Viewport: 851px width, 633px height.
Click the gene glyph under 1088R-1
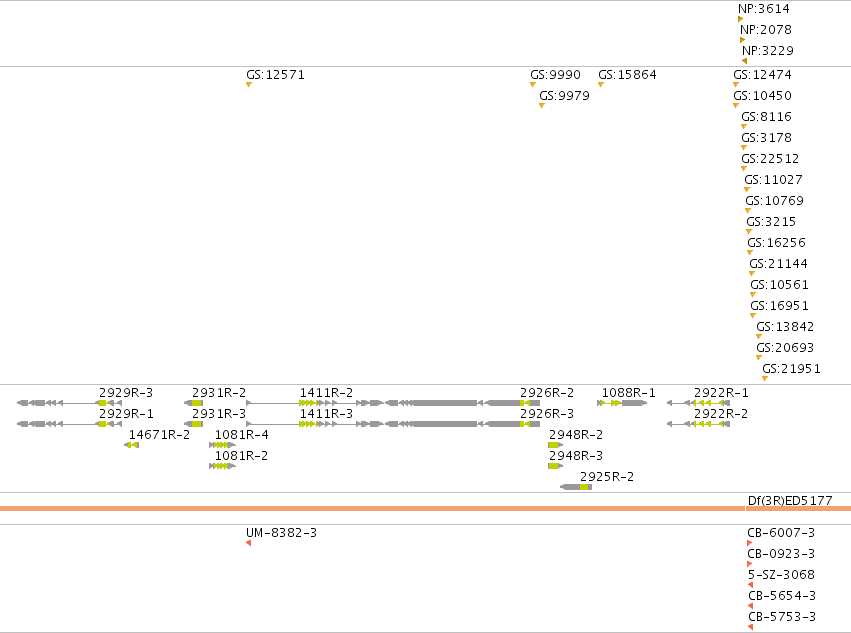click(x=622, y=403)
